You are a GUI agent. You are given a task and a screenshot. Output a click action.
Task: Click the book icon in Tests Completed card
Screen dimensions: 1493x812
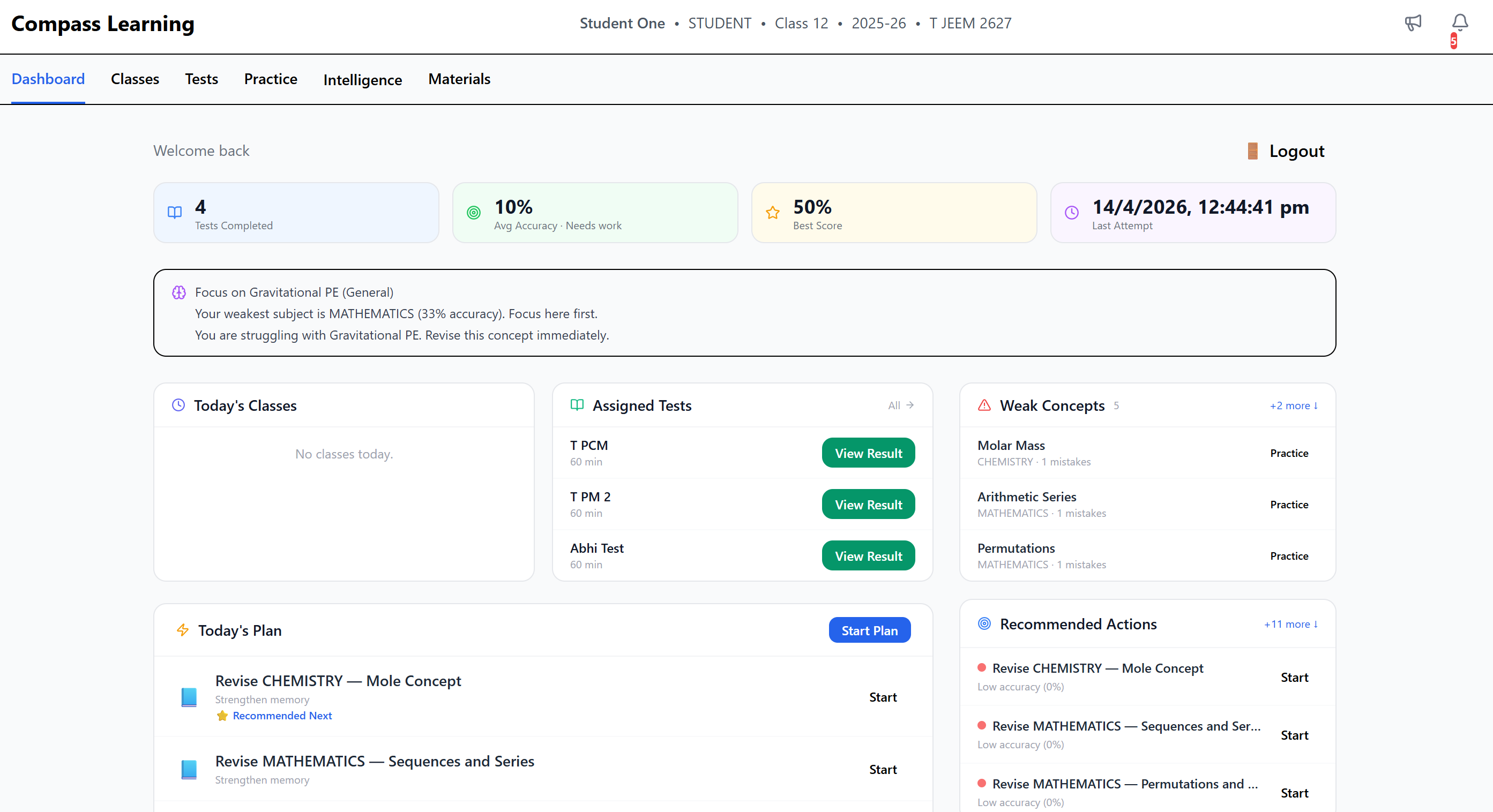coord(175,213)
